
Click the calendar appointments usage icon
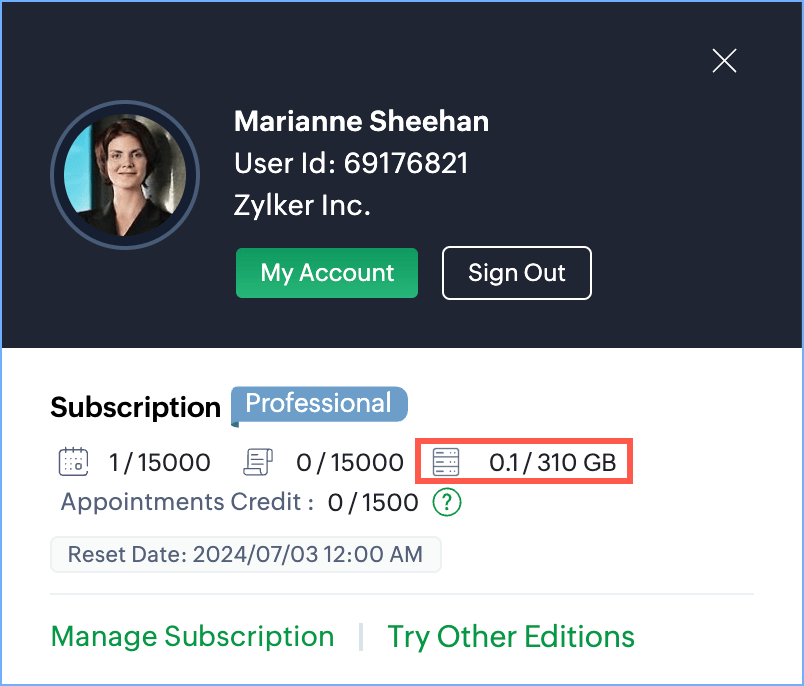[73, 462]
